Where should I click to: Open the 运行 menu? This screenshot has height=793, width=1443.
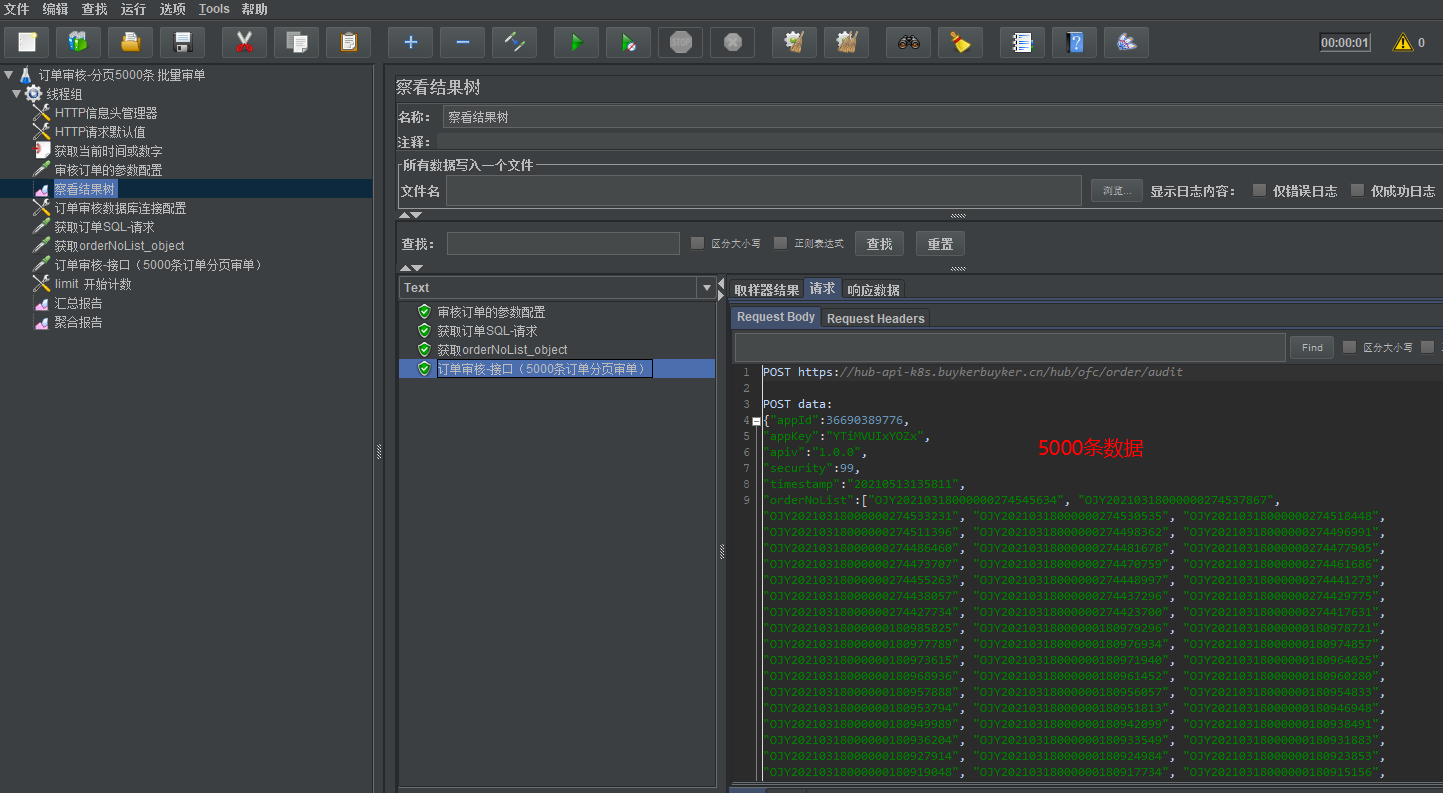(133, 9)
